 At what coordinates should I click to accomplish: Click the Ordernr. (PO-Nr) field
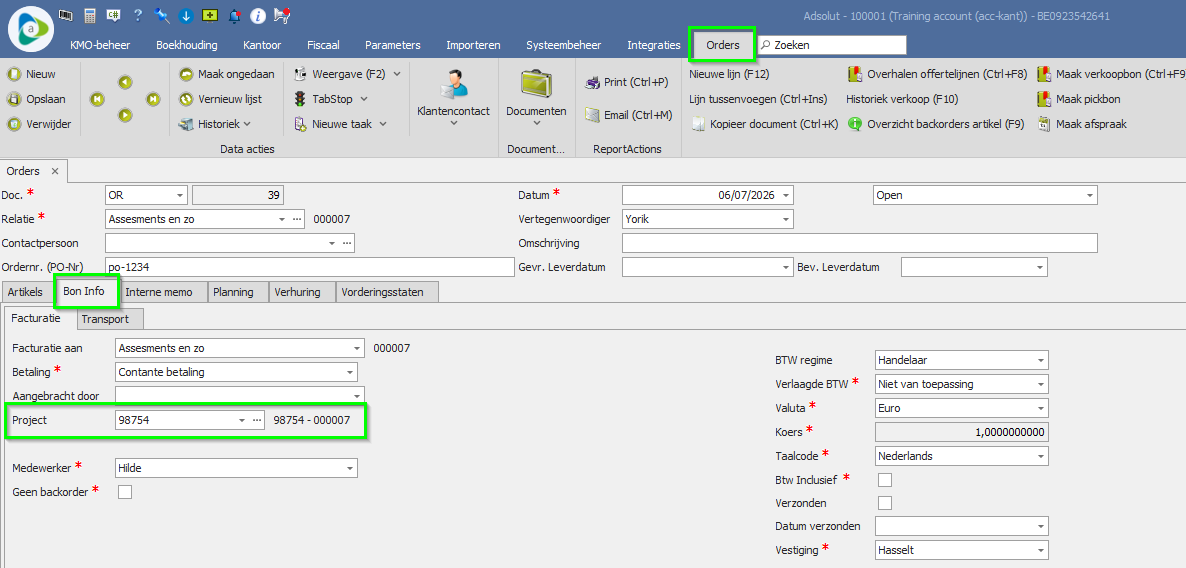pyautogui.click(x=309, y=267)
